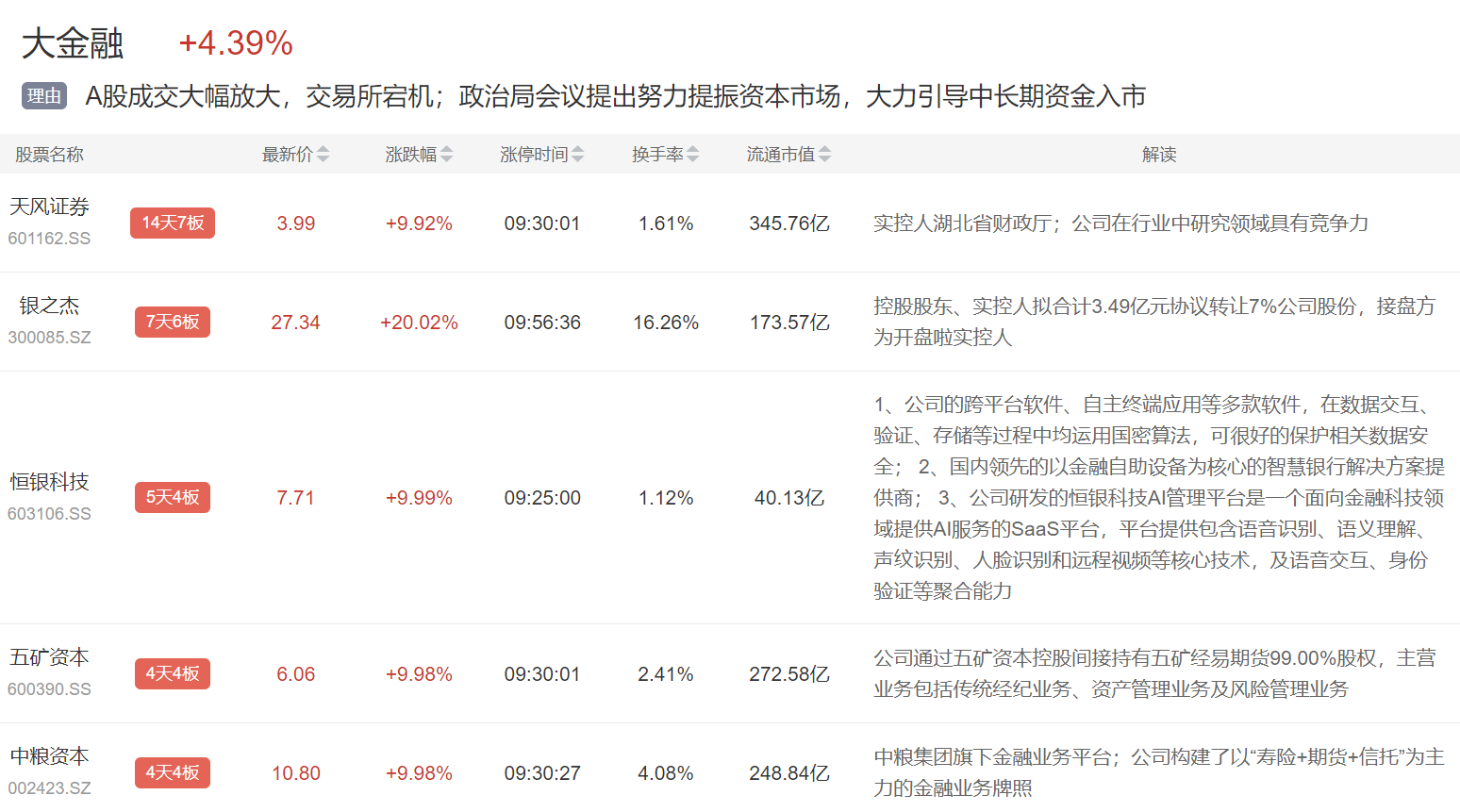The height and width of the screenshot is (812, 1460).
Task: Open 中粮资本 stock name link
Action: [x=49, y=756]
